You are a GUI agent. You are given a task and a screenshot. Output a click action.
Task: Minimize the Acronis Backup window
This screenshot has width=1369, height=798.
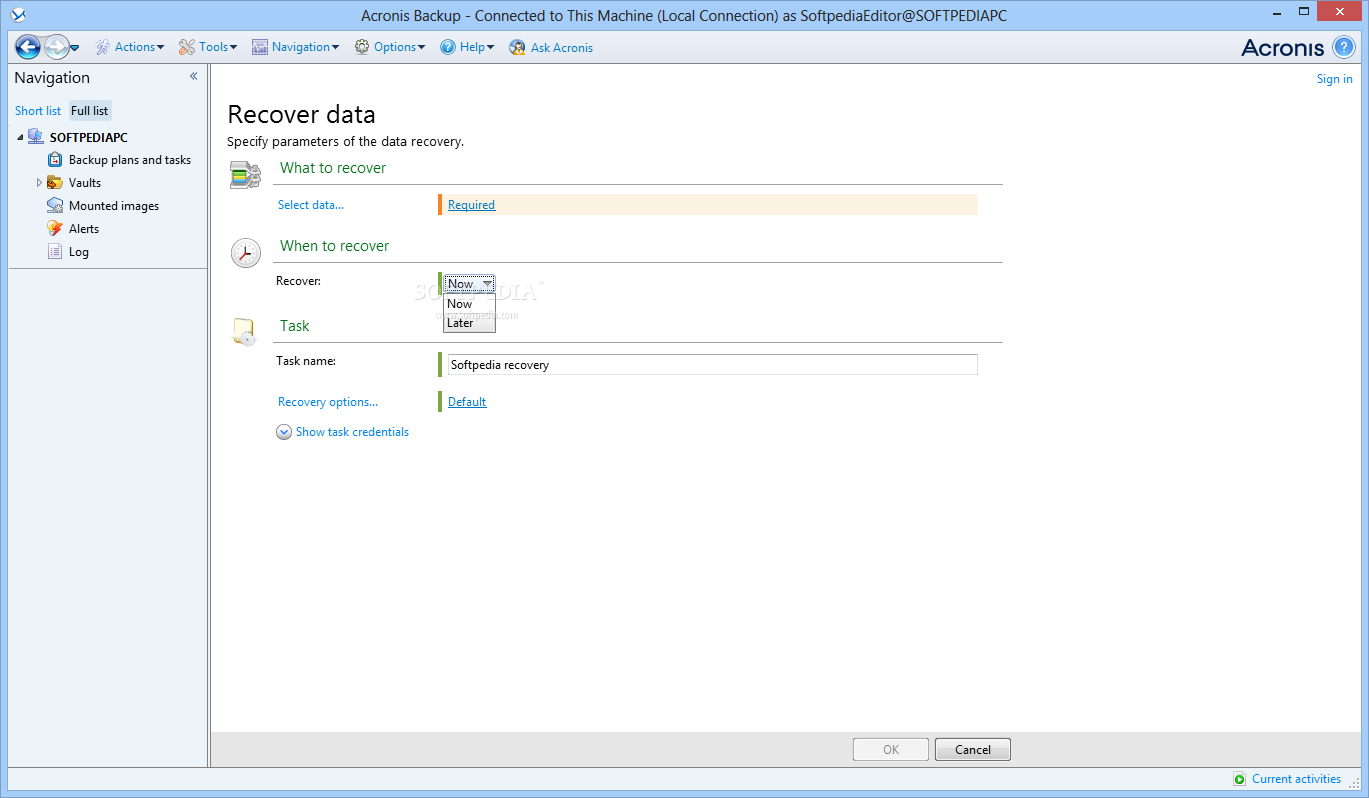click(x=1276, y=14)
